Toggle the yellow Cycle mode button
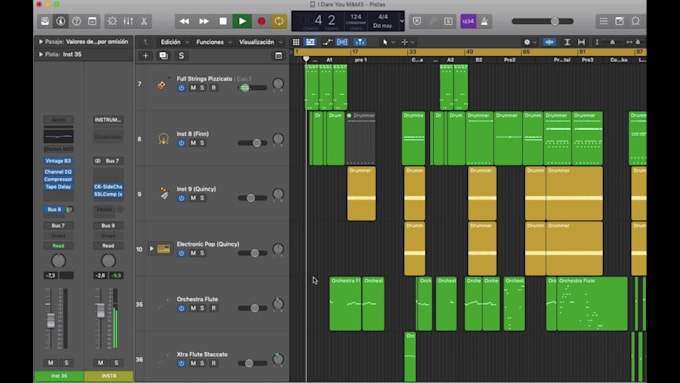The height and width of the screenshot is (383, 680). pos(279,21)
